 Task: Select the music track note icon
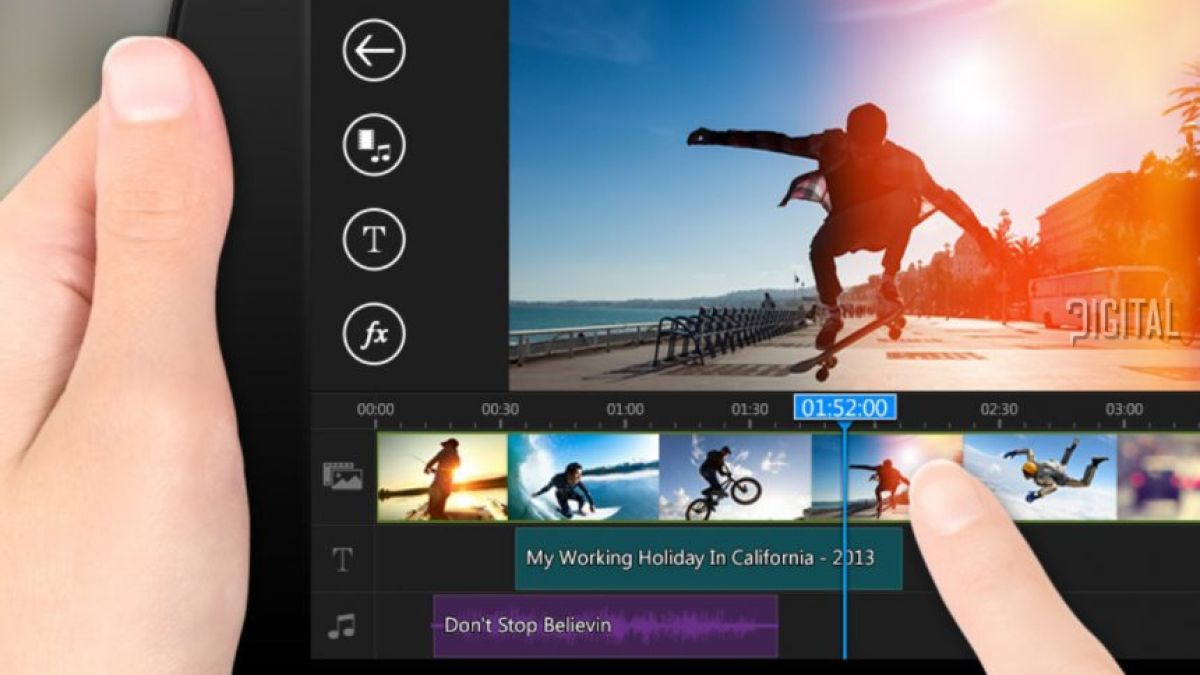coord(342,627)
